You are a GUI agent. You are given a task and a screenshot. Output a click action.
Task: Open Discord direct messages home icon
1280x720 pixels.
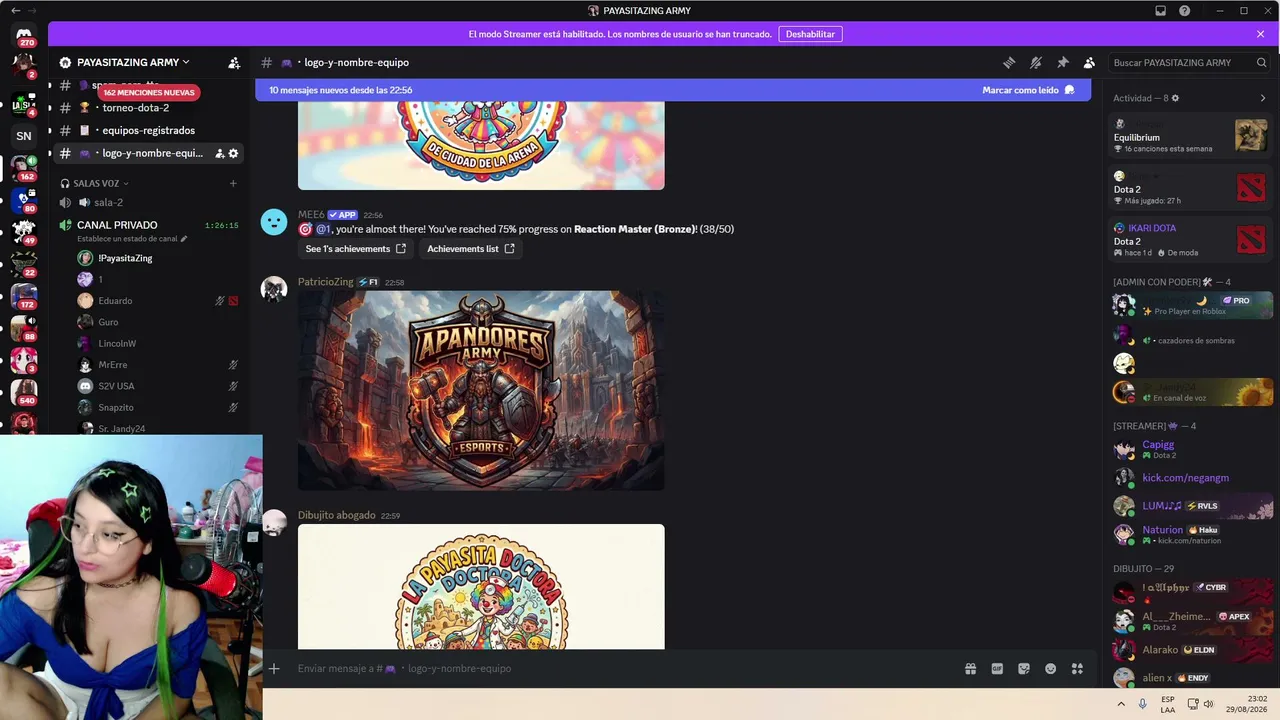[24, 36]
